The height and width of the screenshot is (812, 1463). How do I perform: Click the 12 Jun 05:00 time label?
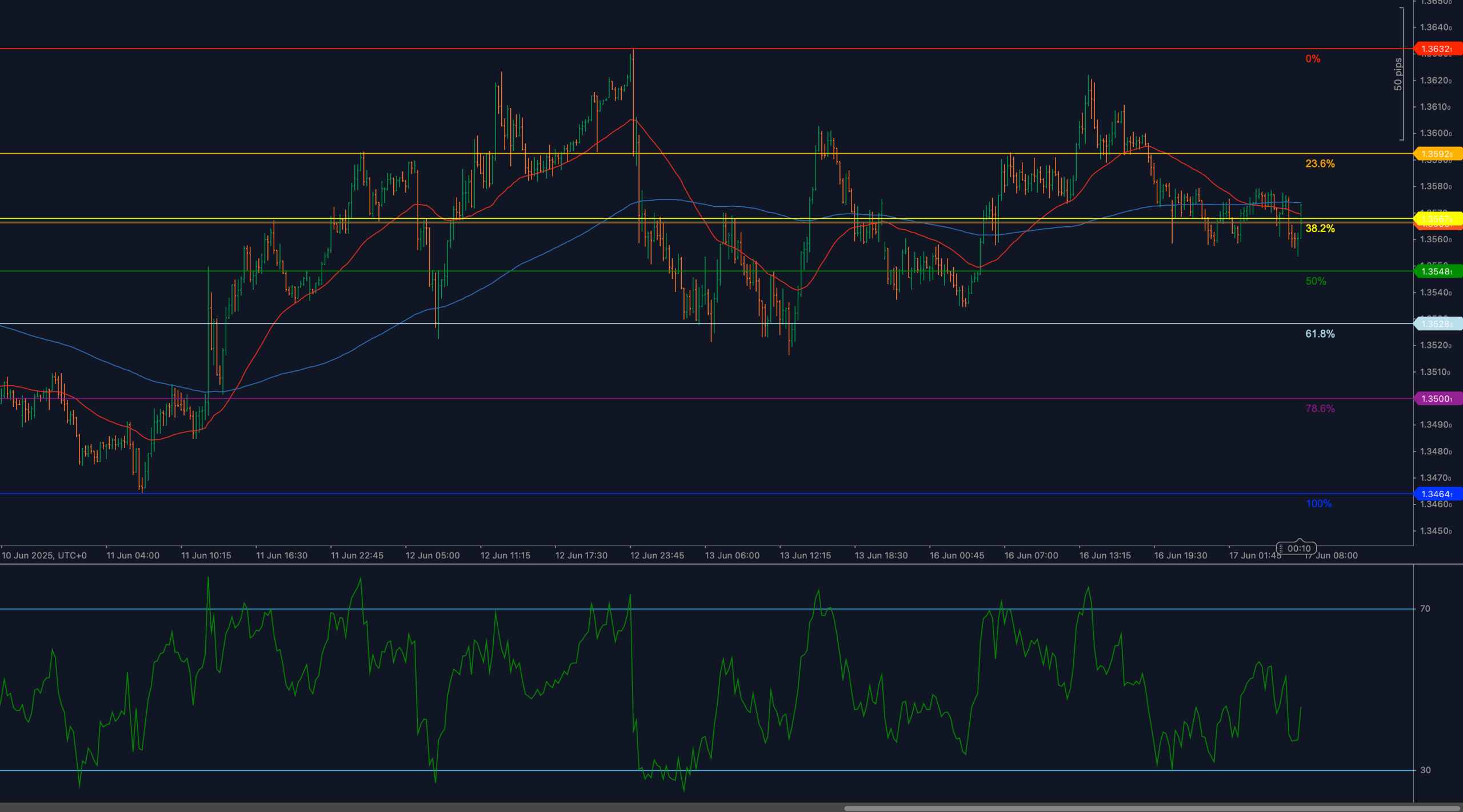[433, 556]
